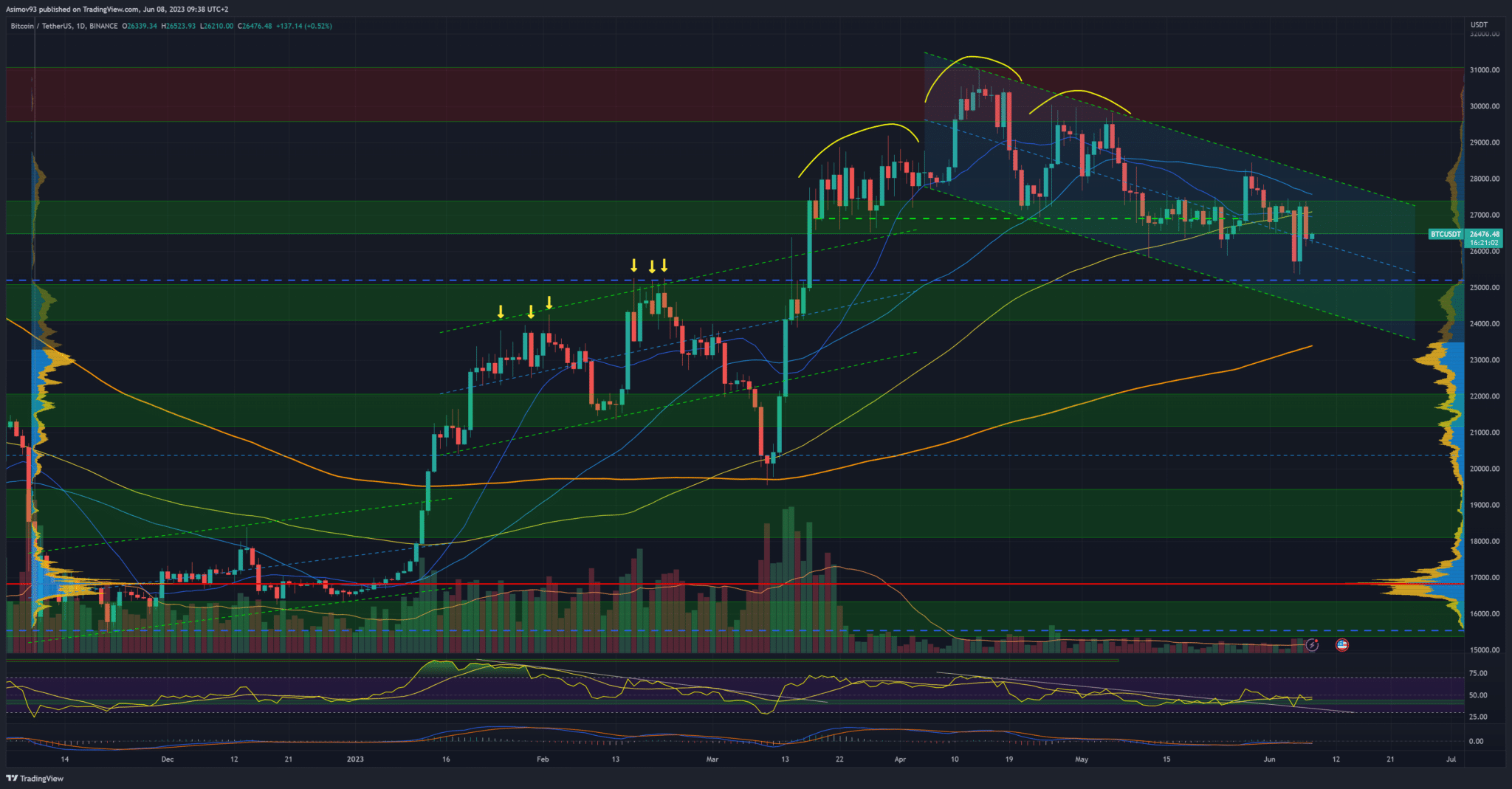Click the 22 date label on the time axis

pyautogui.click(x=839, y=759)
